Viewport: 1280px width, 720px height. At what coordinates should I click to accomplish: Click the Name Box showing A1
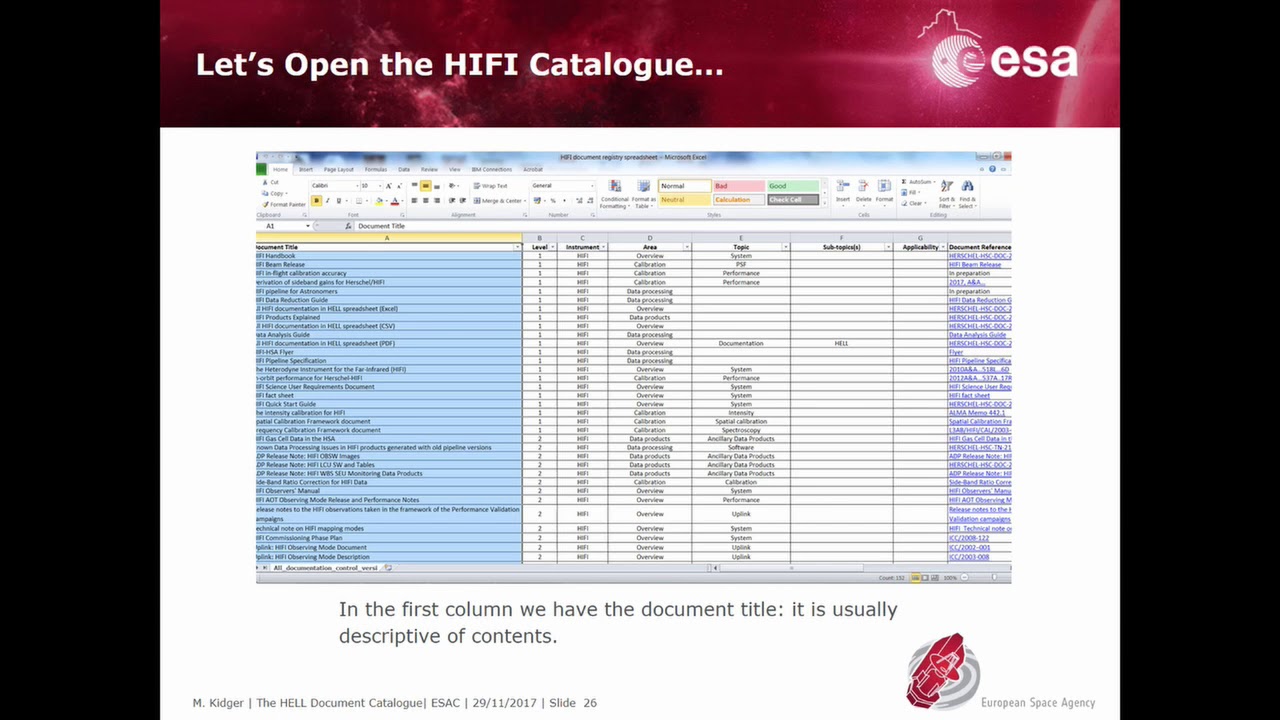tap(282, 226)
